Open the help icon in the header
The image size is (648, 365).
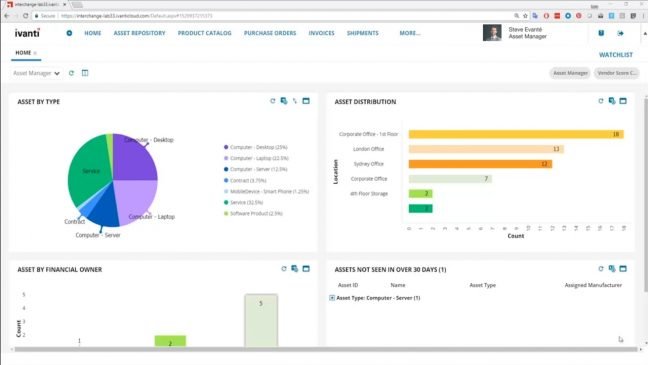coord(601,33)
